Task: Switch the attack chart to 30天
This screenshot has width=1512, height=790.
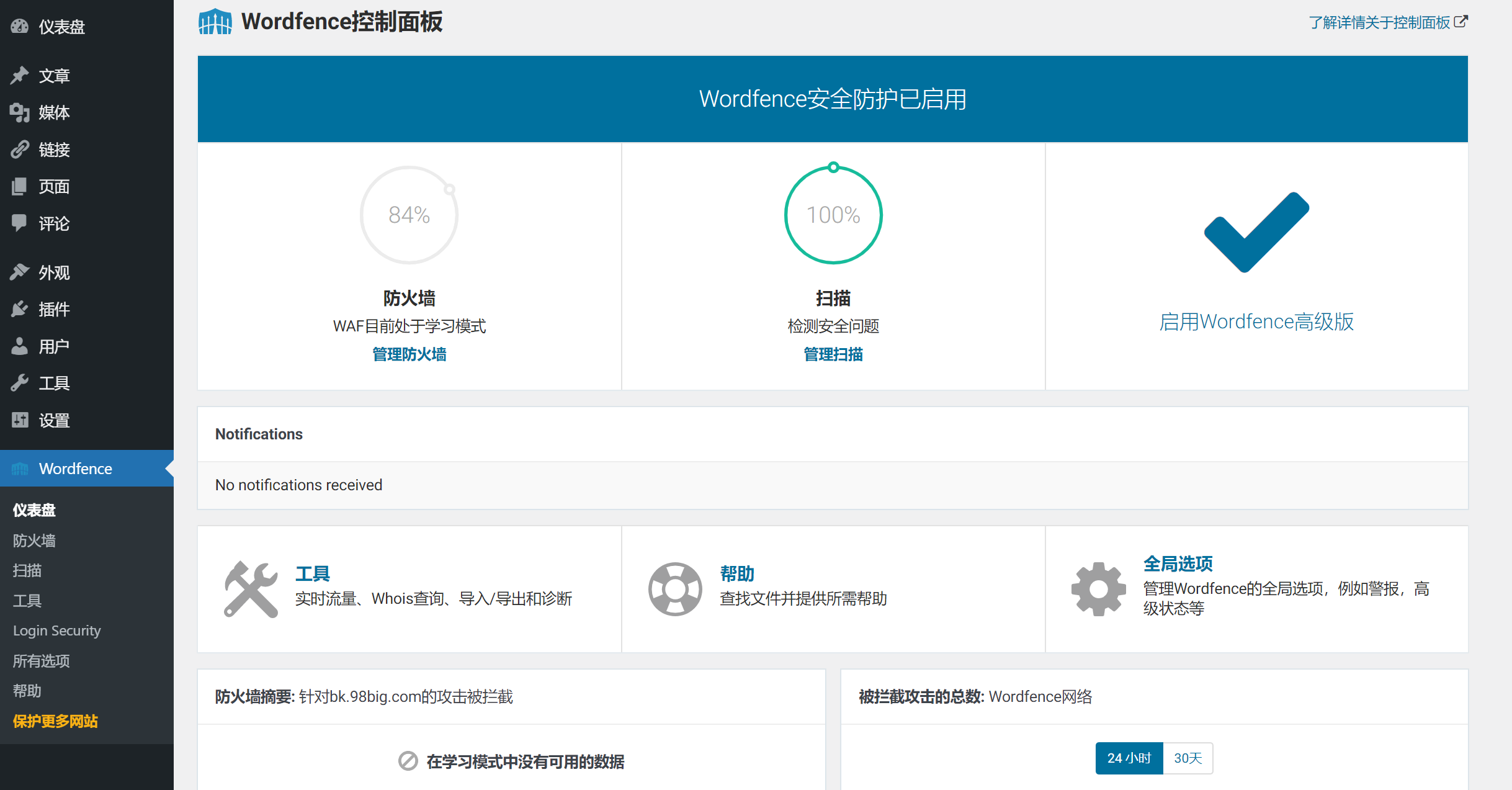Action: 1188,758
